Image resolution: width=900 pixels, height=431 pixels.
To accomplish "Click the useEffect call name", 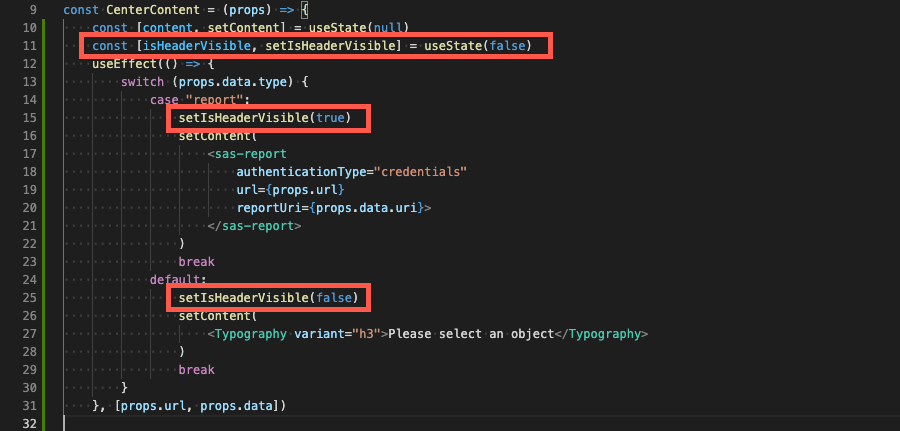I will (x=122, y=63).
